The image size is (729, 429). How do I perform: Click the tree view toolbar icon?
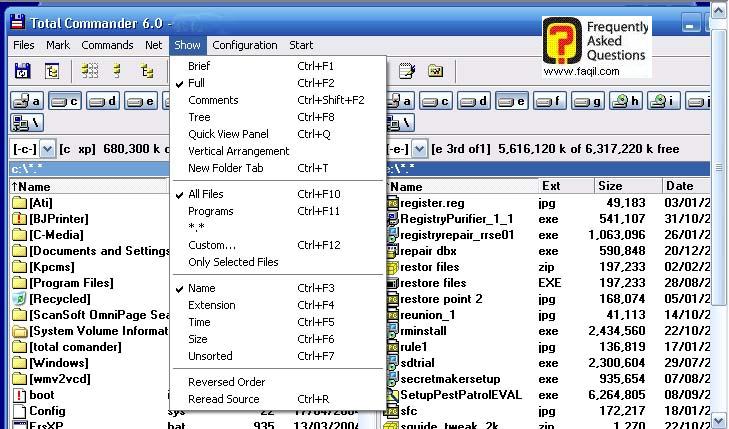(x=50, y=71)
